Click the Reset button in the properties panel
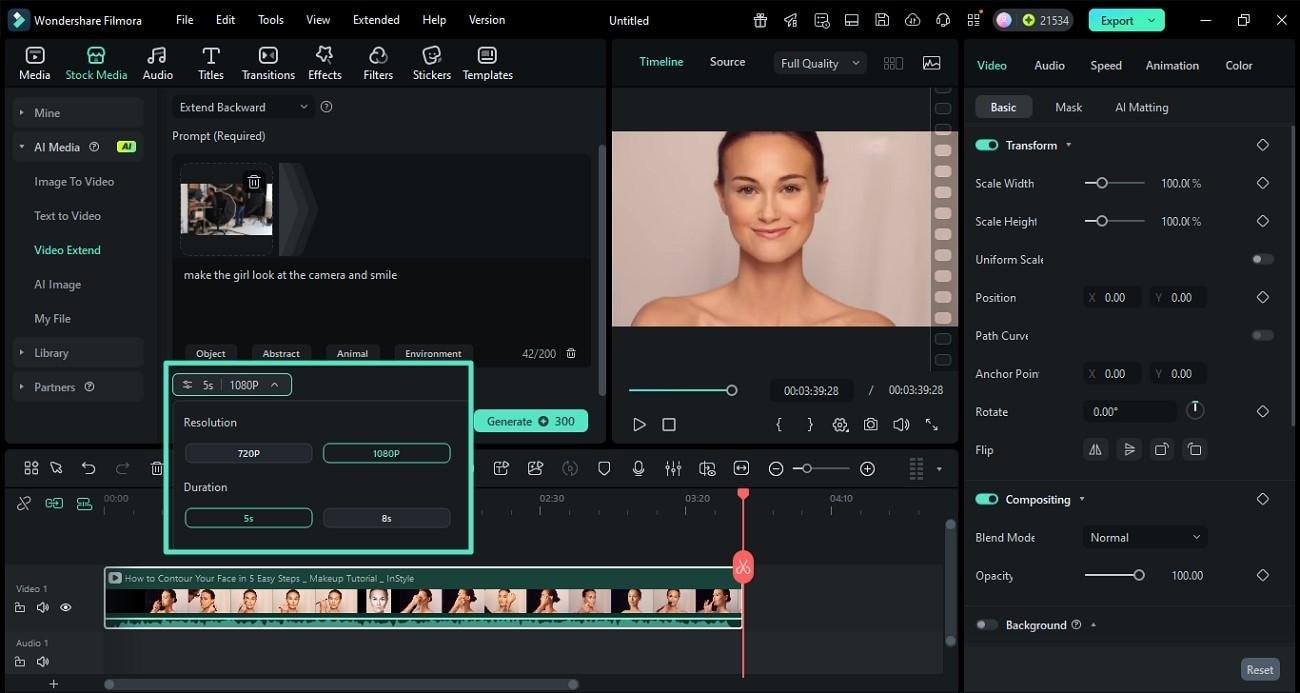Screen dimensions: 1300x693 coord(1259,669)
